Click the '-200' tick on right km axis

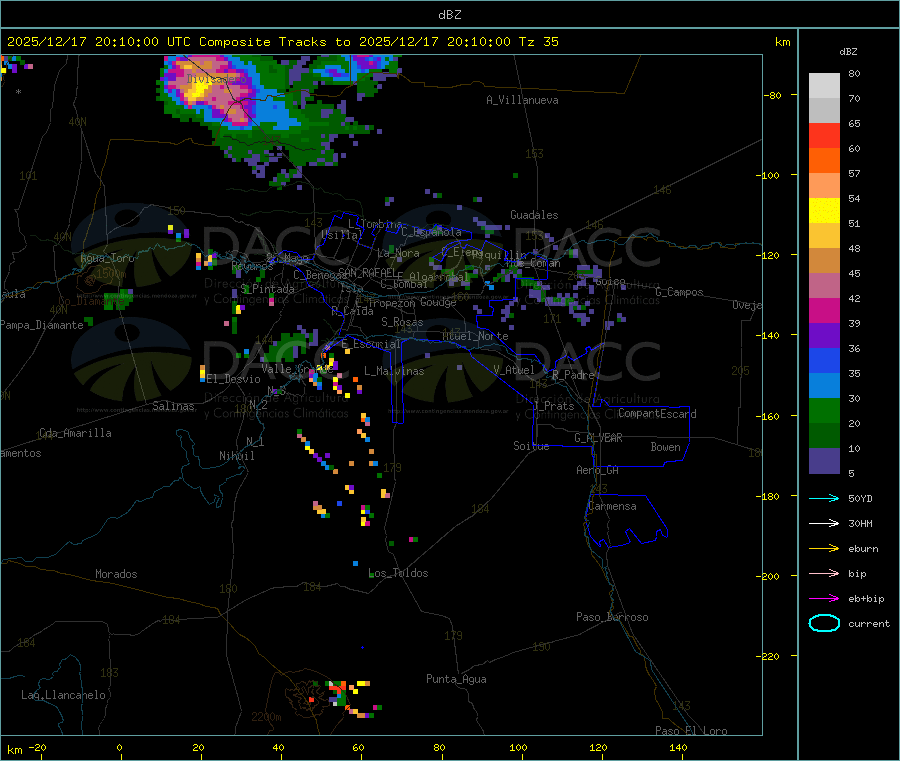(x=770, y=576)
